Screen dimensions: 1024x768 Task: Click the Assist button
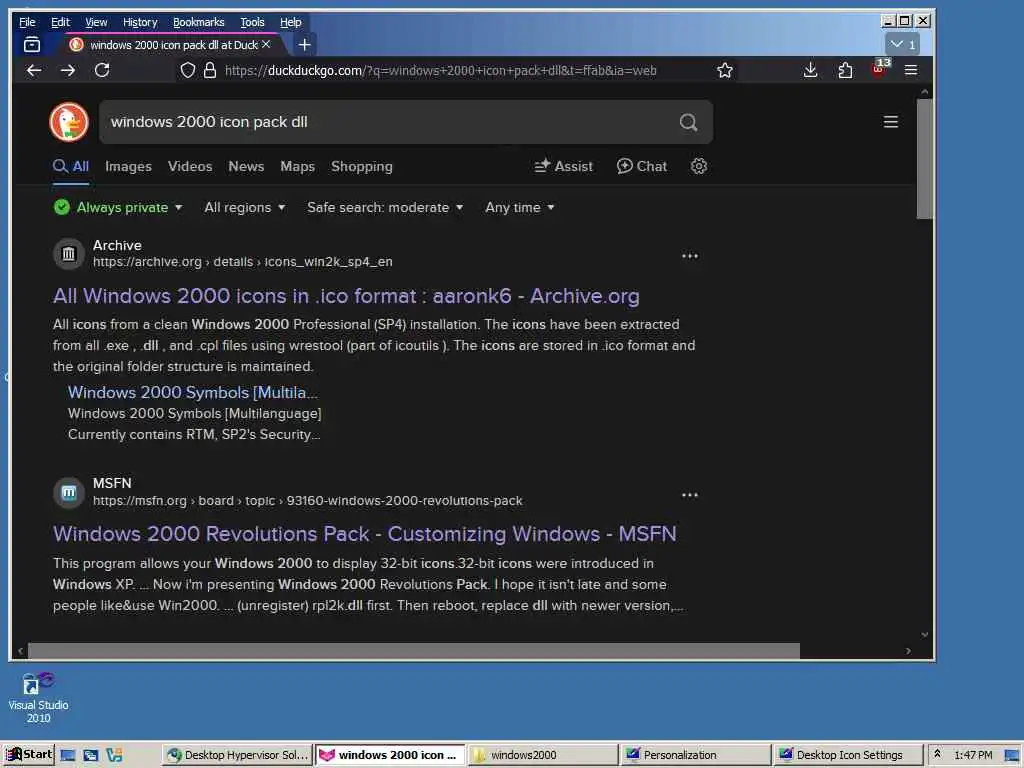pos(564,167)
